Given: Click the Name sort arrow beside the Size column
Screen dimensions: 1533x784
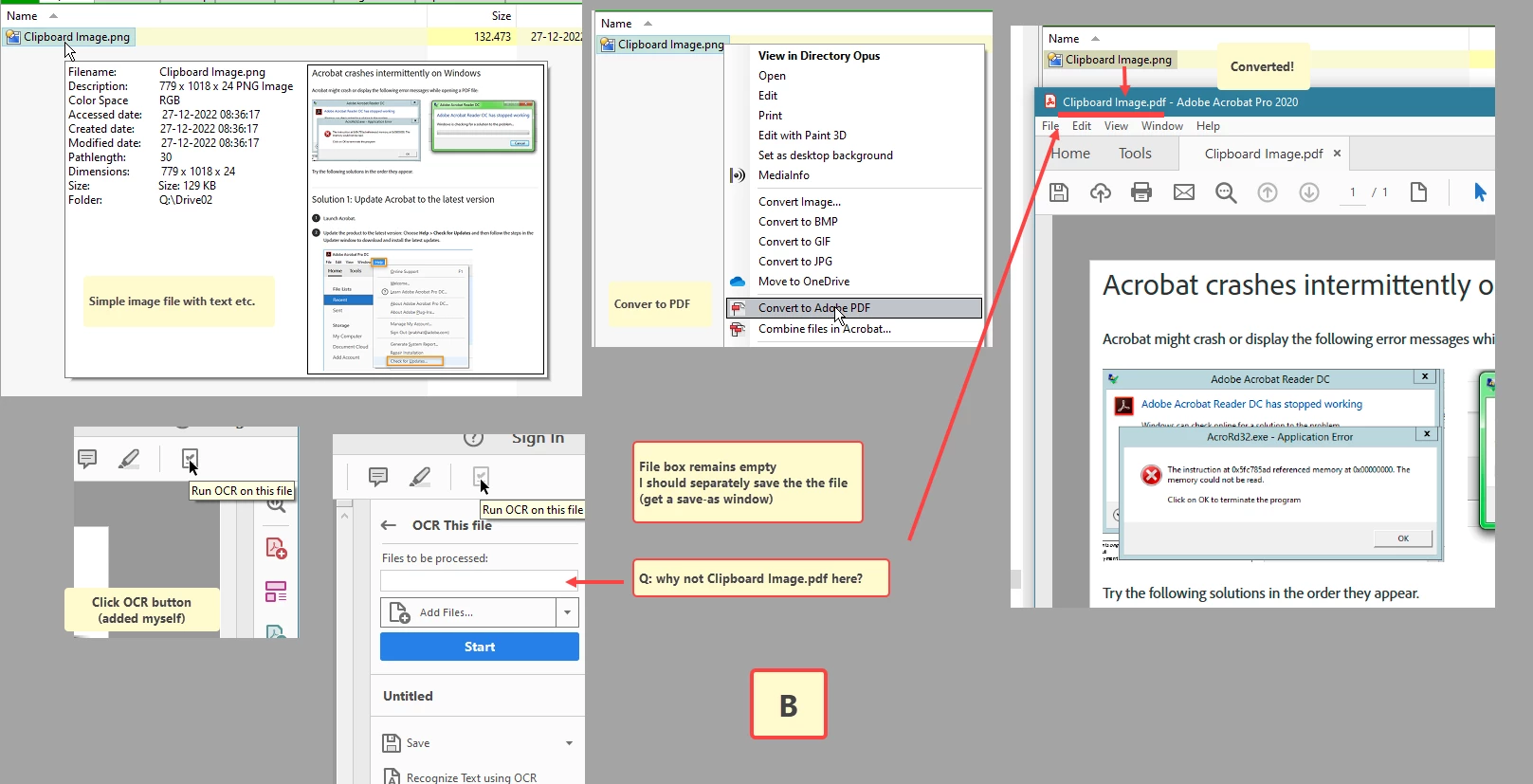Looking at the screenshot, I should (x=53, y=16).
